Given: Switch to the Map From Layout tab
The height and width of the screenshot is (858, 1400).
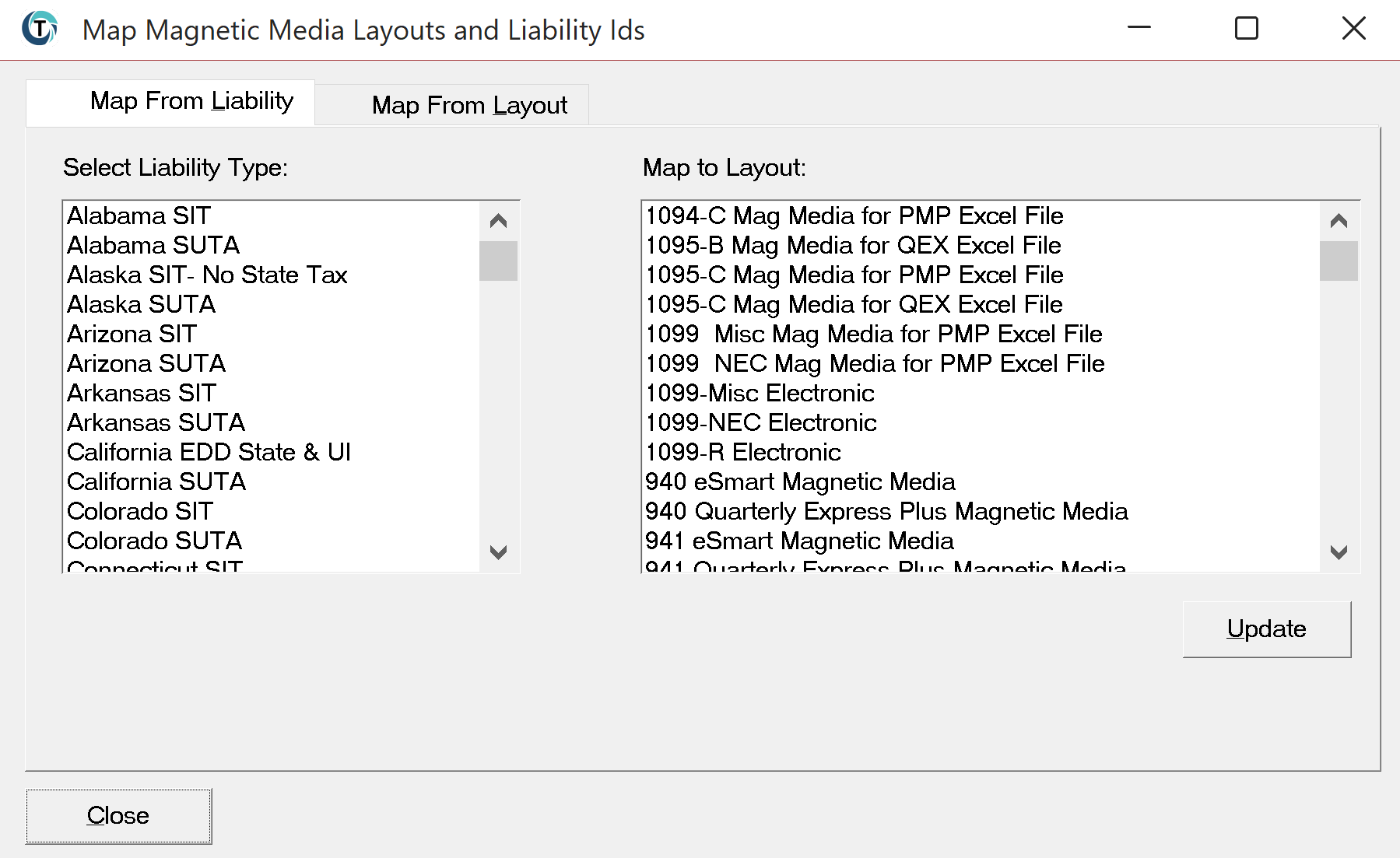Looking at the screenshot, I should 468,105.
